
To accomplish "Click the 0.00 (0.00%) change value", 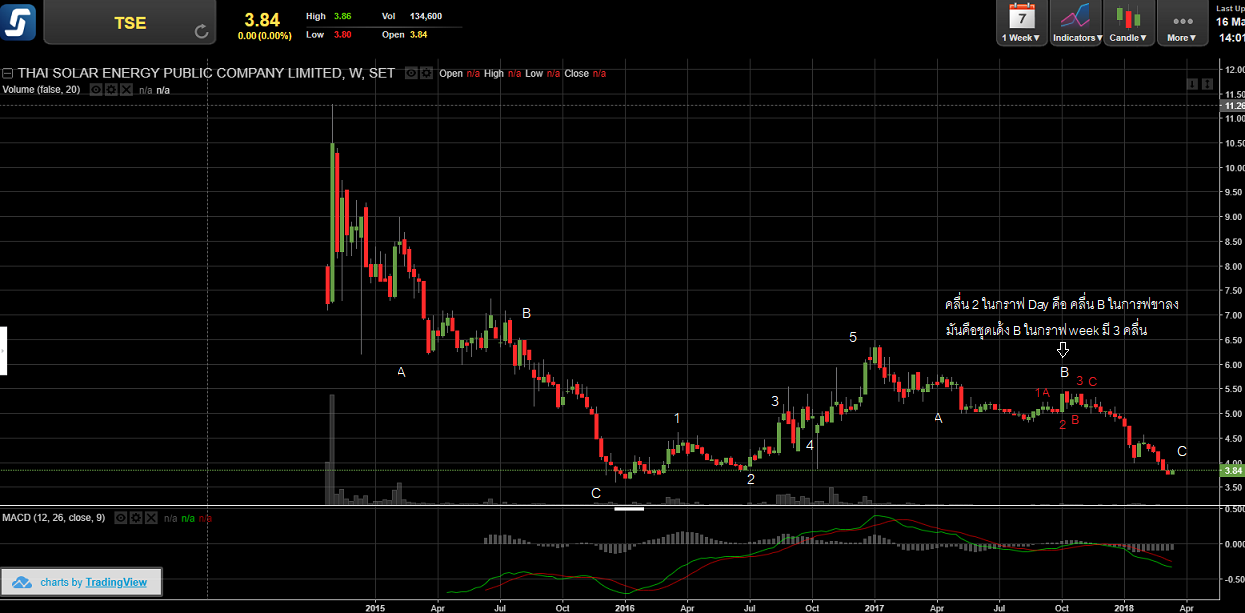I will [267, 35].
